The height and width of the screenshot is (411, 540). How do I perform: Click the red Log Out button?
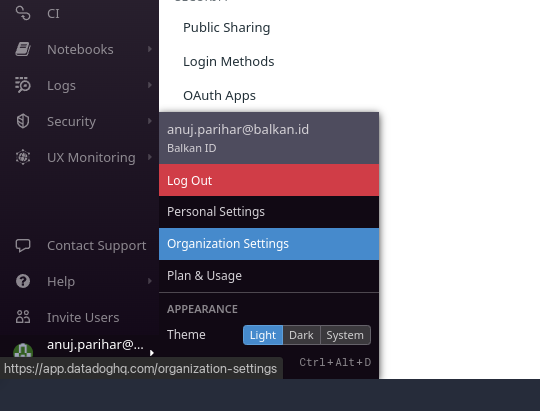269,180
